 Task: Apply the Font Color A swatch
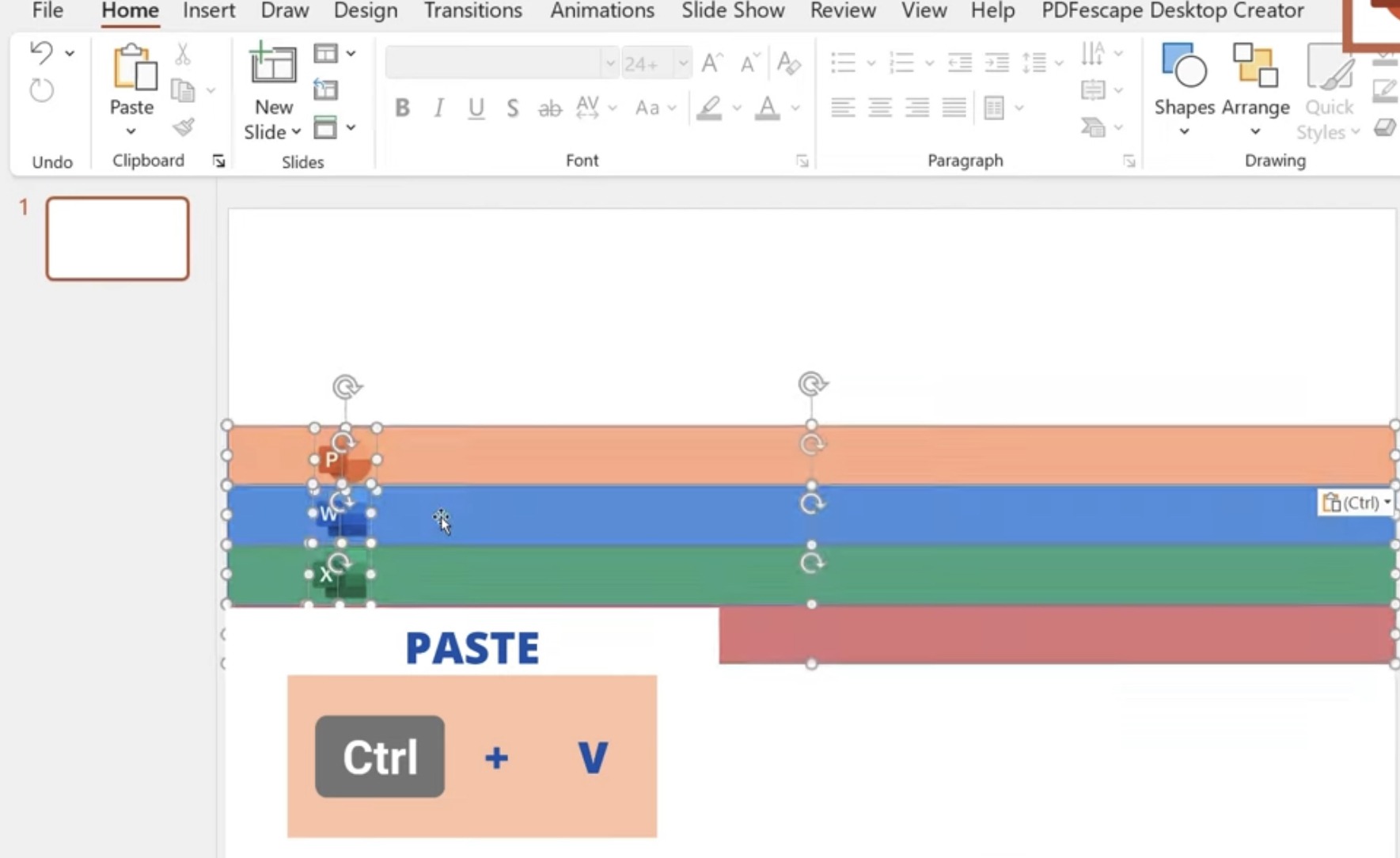pyautogui.click(x=767, y=108)
